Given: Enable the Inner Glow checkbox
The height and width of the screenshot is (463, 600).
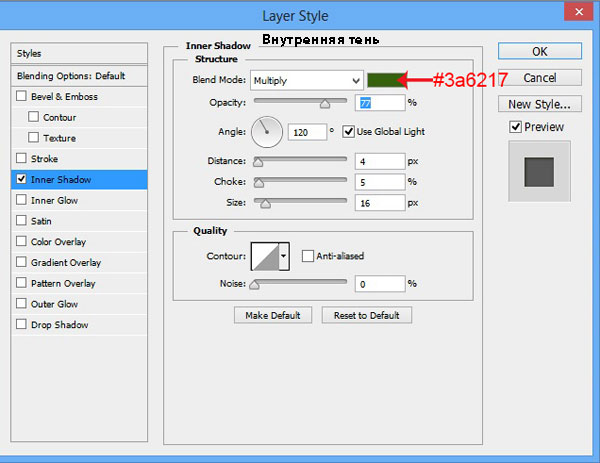Looking at the screenshot, I should click(21, 199).
